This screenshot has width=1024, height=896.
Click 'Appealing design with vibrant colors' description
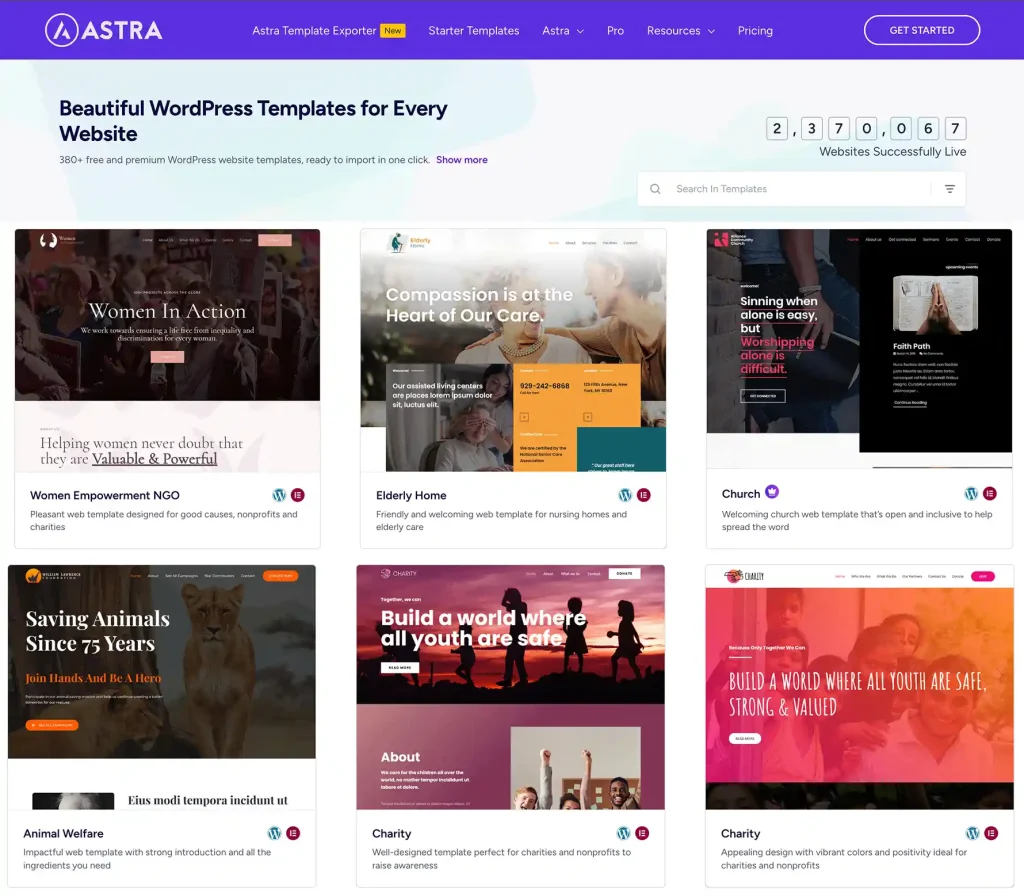coord(844,859)
